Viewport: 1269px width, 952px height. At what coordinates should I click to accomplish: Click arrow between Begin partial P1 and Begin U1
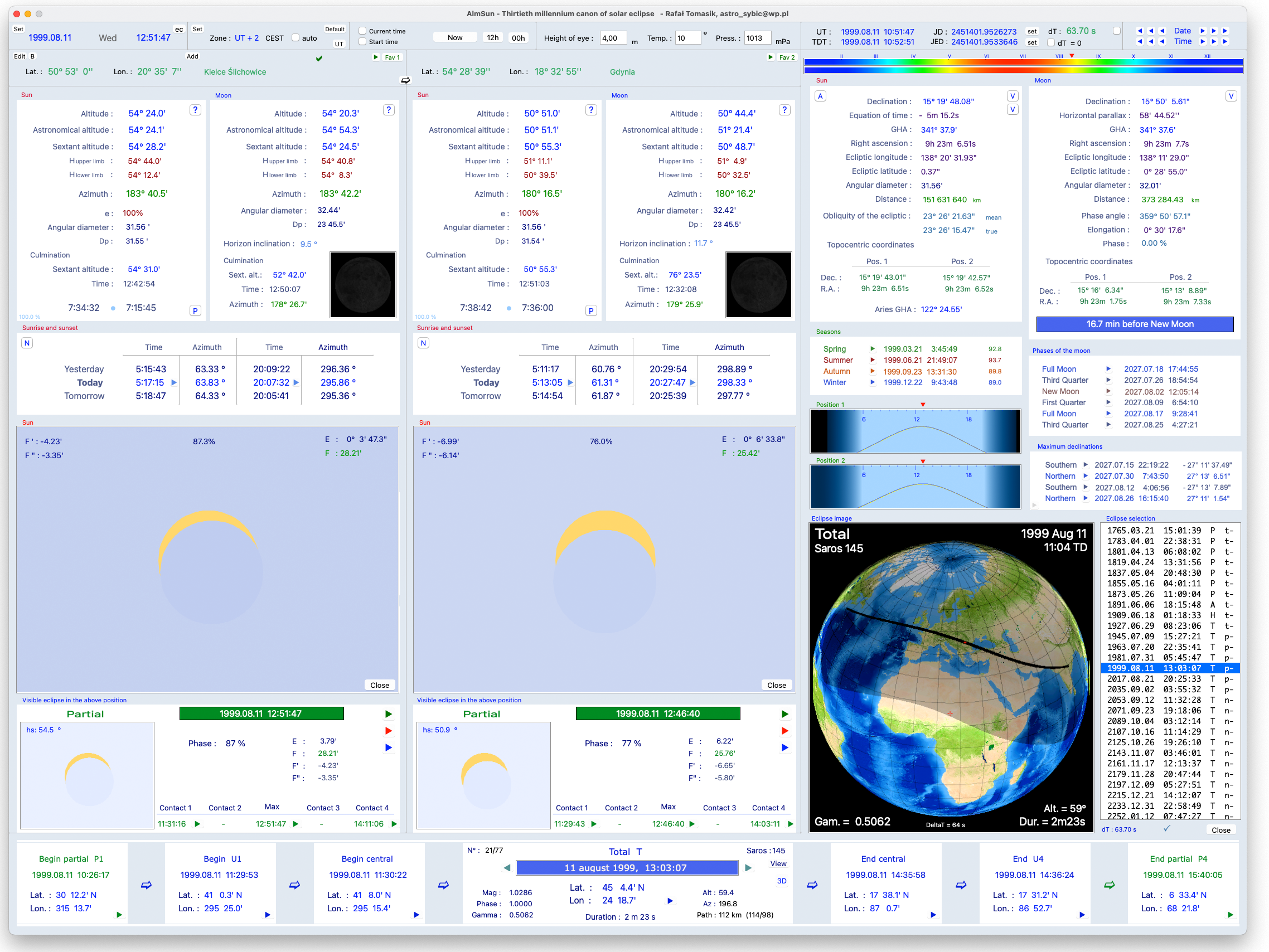click(x=146, y=885)
